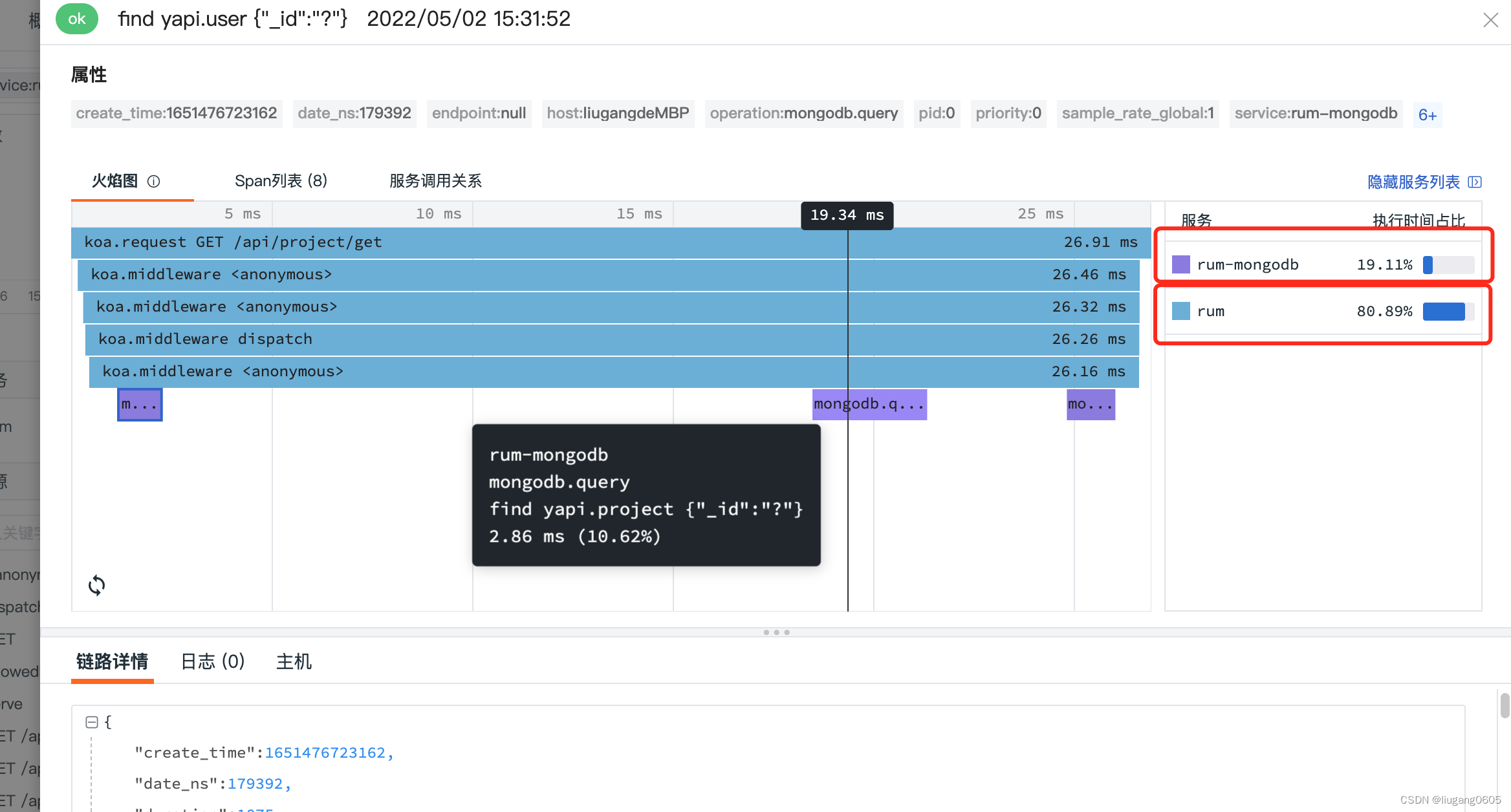The image size is (1511, 812).
Task: Click the 19.34 ms timeline marker
Action: [x=847, y=215]
